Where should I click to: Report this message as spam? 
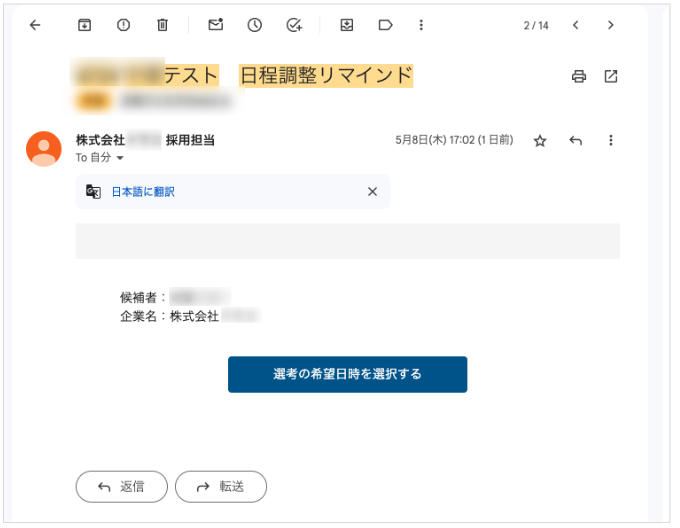pyautogui.click(x=123, y=25)
